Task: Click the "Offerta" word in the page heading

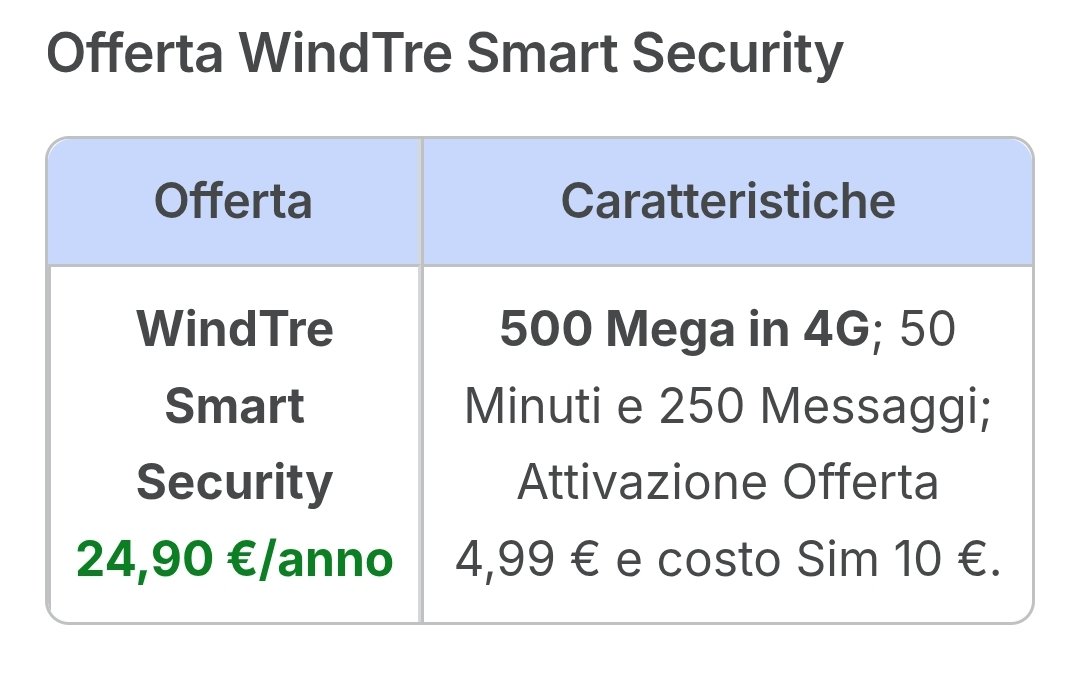Action: 135,56
